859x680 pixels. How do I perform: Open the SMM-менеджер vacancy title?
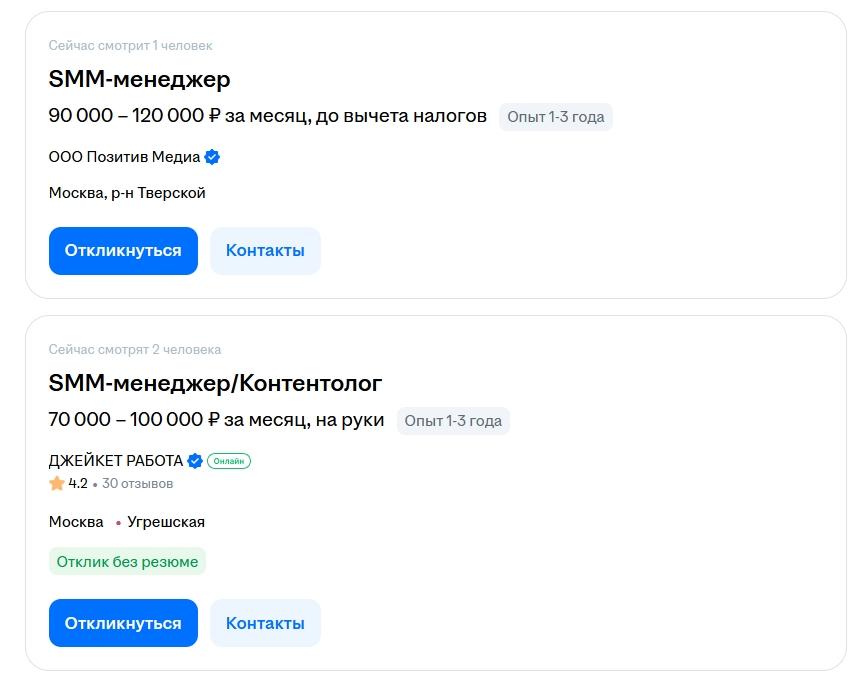pos(139,79)
